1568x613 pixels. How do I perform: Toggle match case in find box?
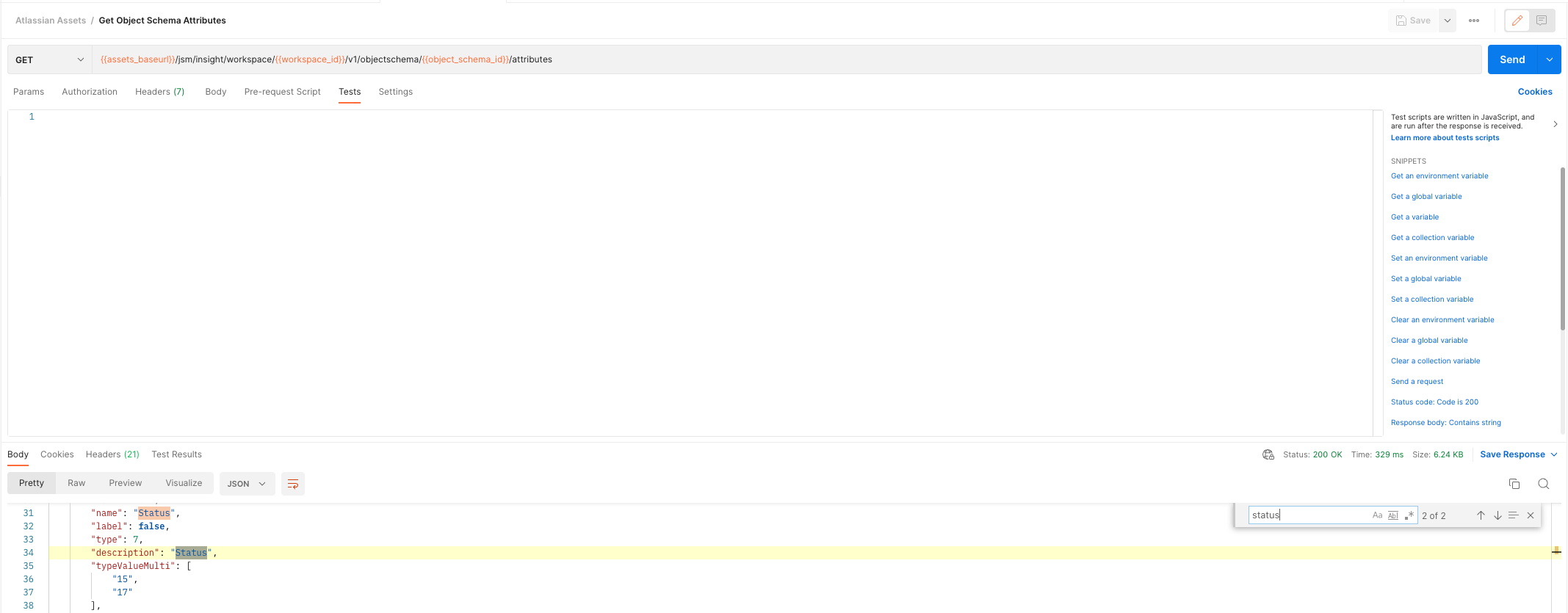pyautogui.click(x=1377, y=515)
